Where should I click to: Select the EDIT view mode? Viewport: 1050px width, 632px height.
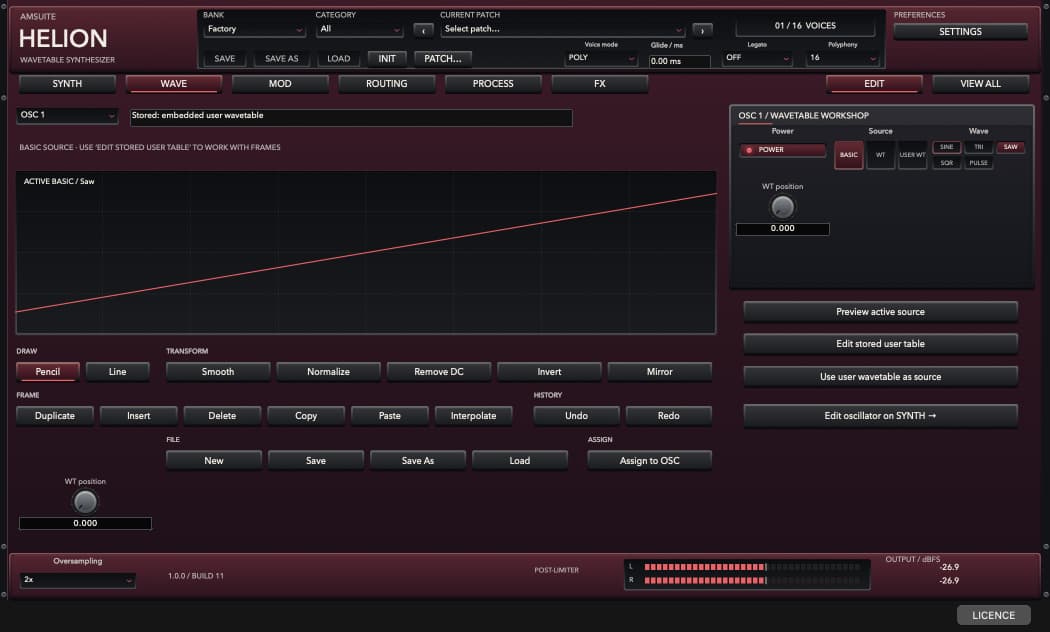pos(874,84)
